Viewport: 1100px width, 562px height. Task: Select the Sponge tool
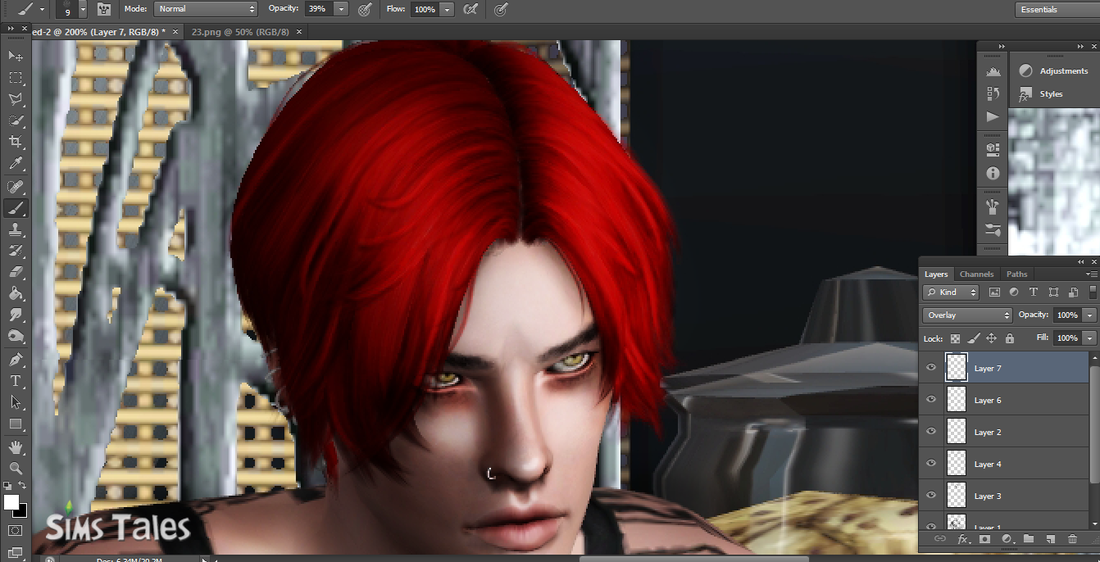pyautogui.click(x=15, y=337)
